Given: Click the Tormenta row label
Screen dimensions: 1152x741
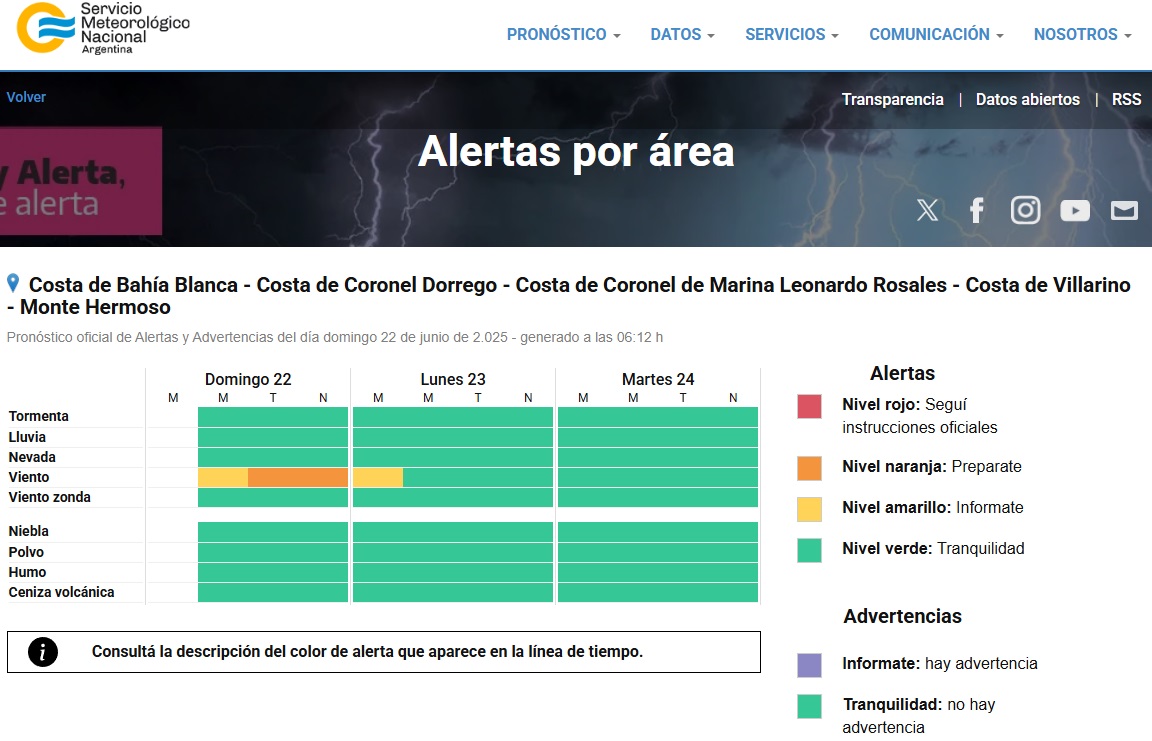Looking at the screenshot, I should [x=38, y=416].
